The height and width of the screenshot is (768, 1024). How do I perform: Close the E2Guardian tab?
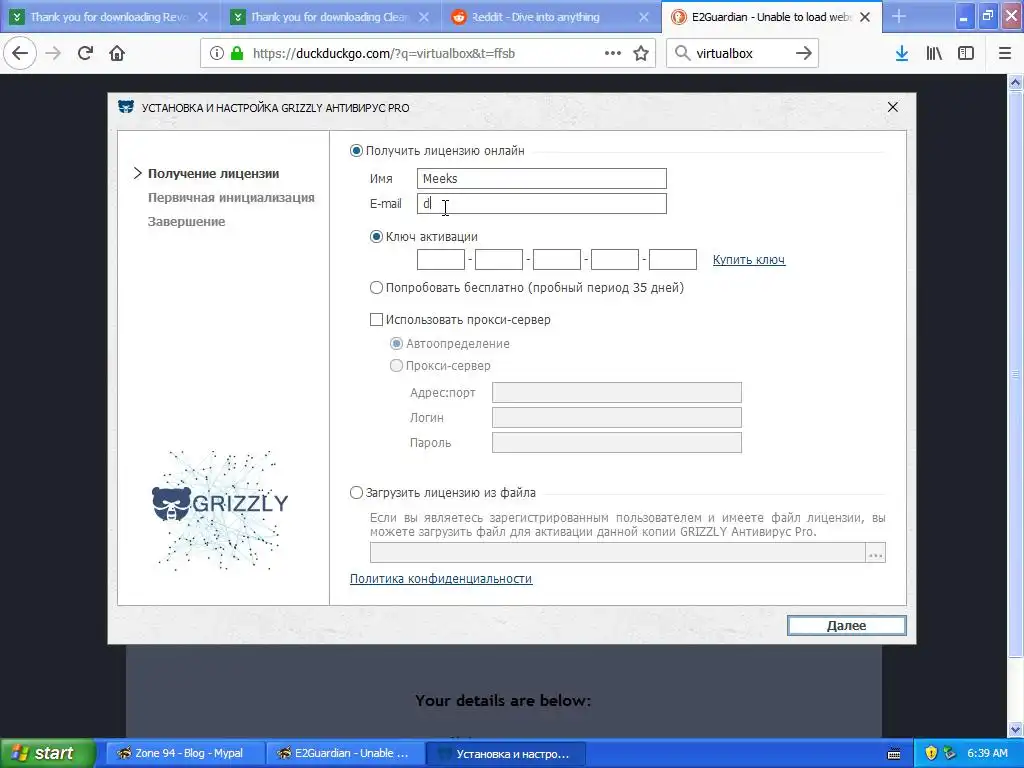pyautogui.click(x=865, y=18)
